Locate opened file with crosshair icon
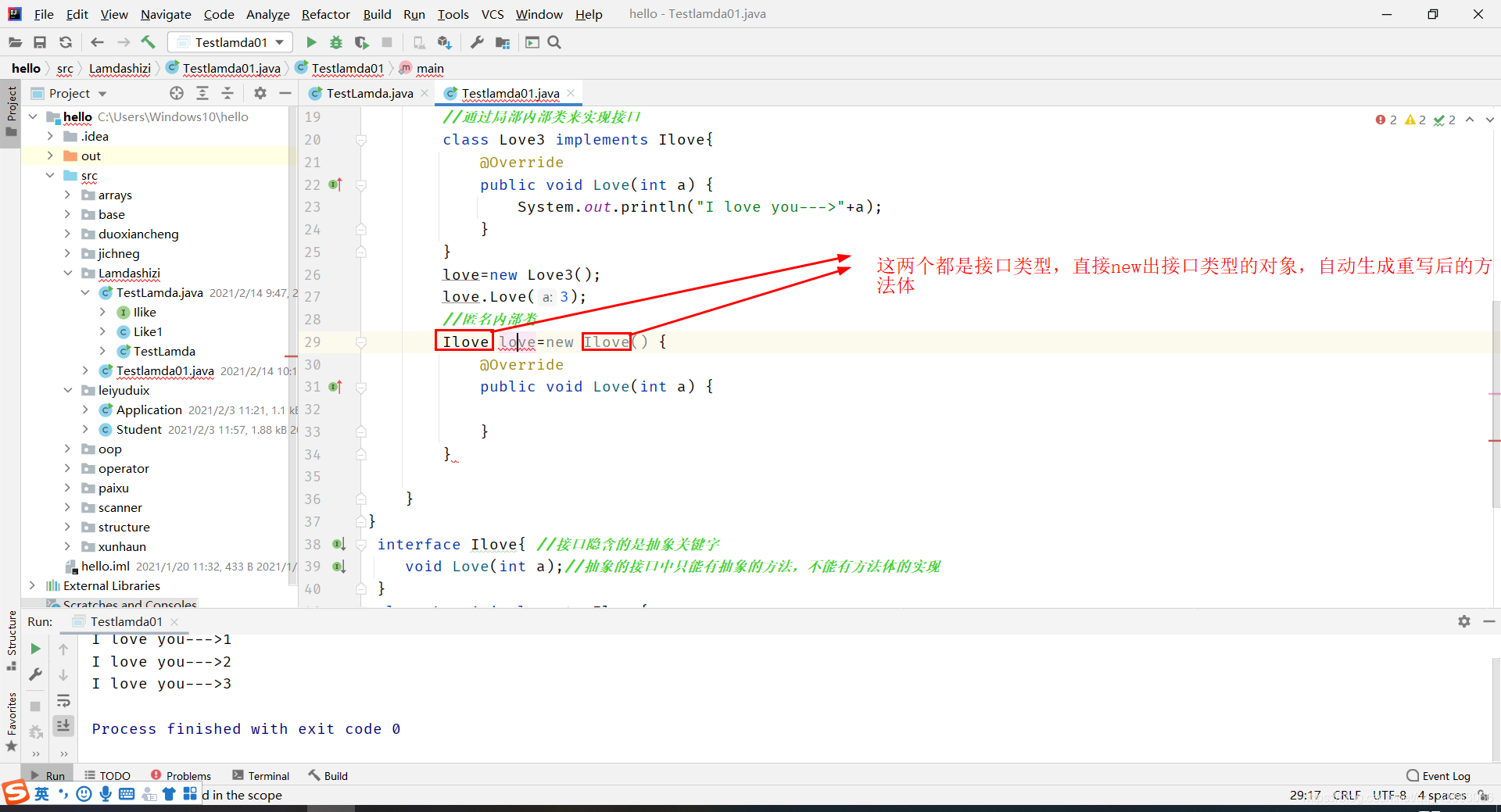Image resolution: width=1501 pixels, height=812 pixels. pos(177,93)
